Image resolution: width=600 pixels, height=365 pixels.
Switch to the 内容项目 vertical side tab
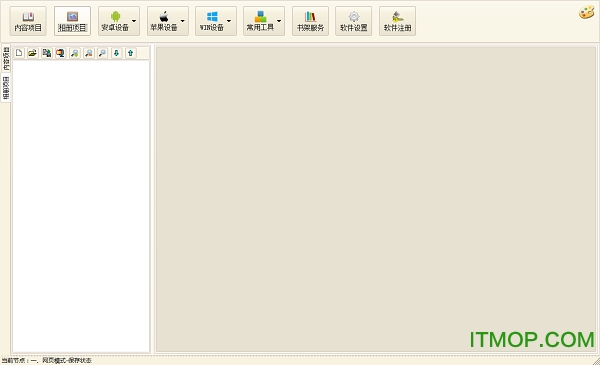(x=6, y=59)
